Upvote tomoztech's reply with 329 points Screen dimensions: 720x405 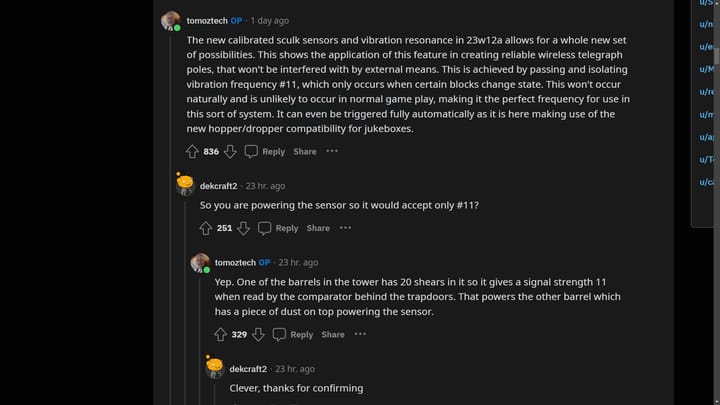tap(221, 335)
